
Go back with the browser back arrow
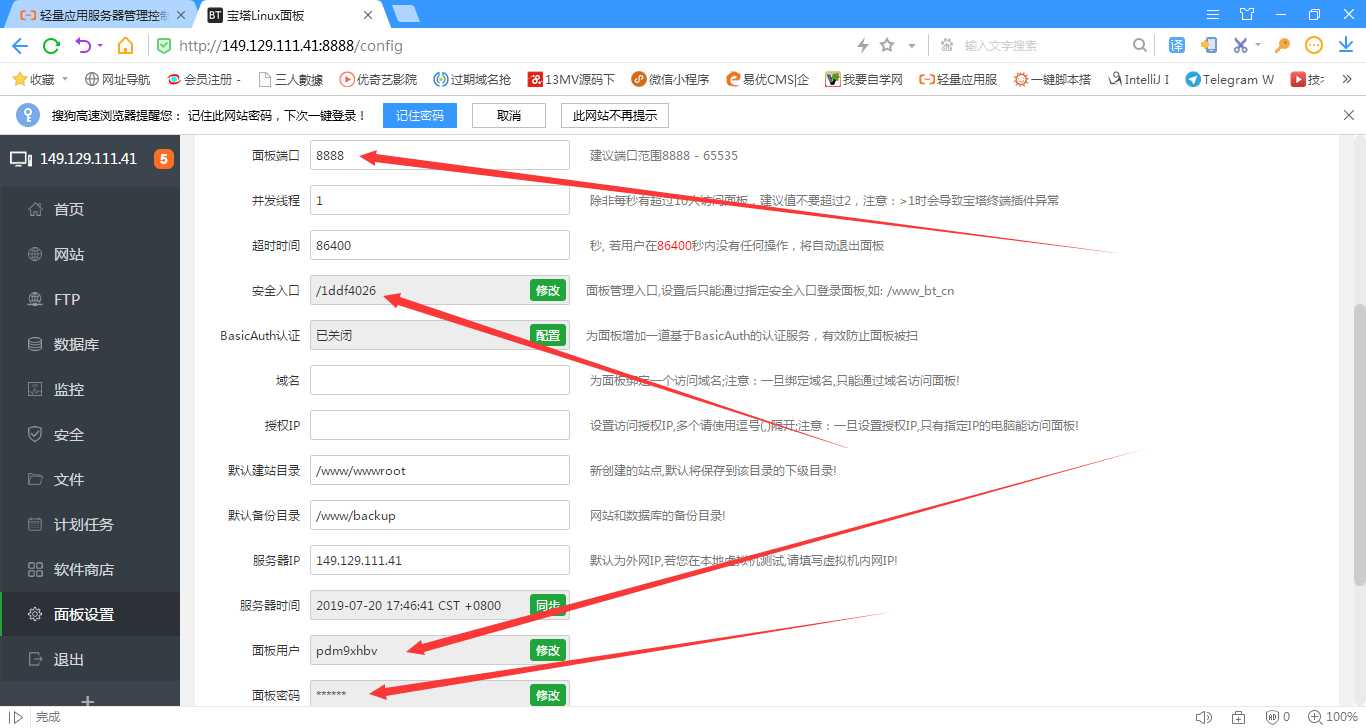(x=20, y=45)
